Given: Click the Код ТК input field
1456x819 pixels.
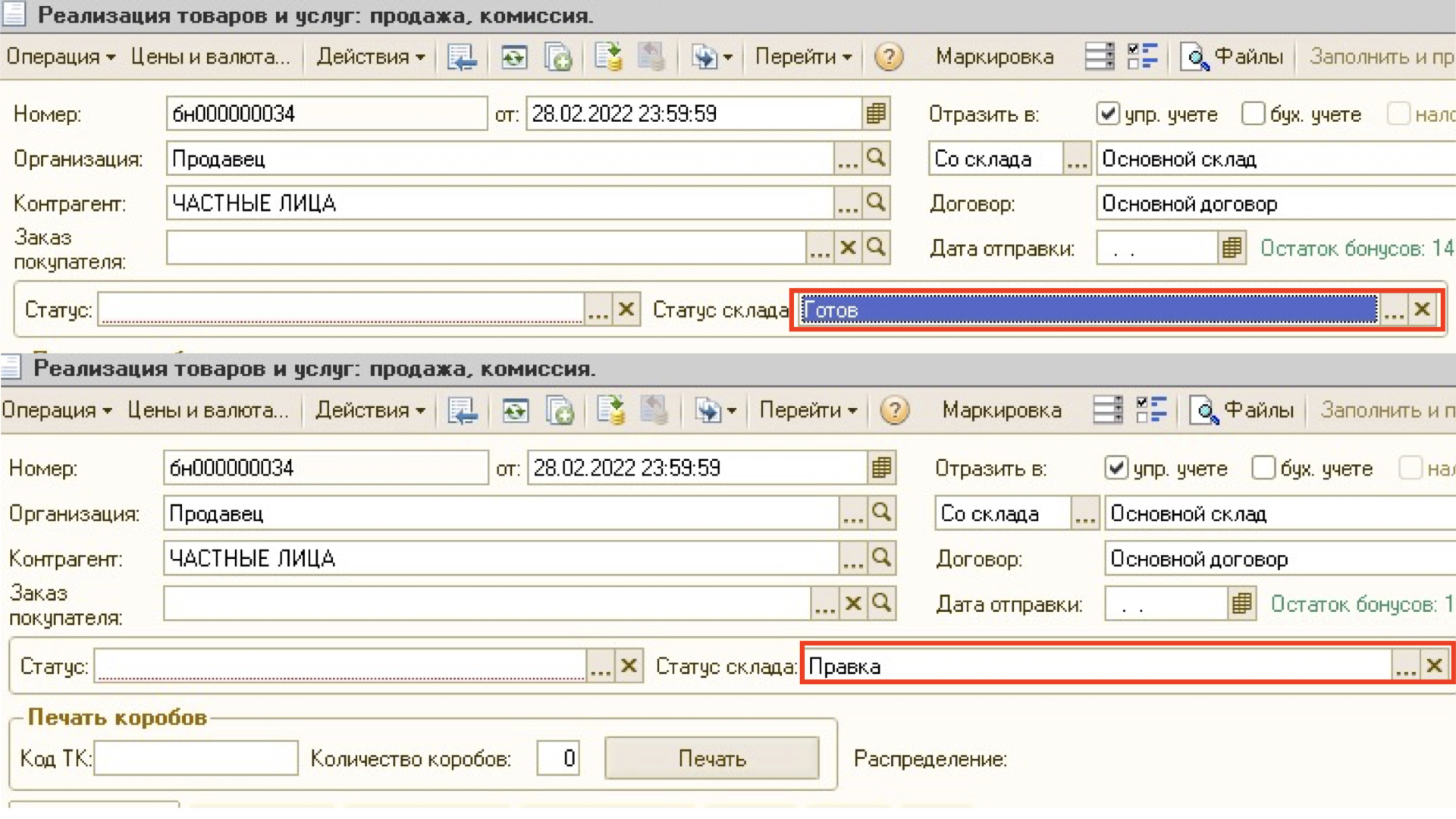Looking at the screenshot, I should (196, 758).
